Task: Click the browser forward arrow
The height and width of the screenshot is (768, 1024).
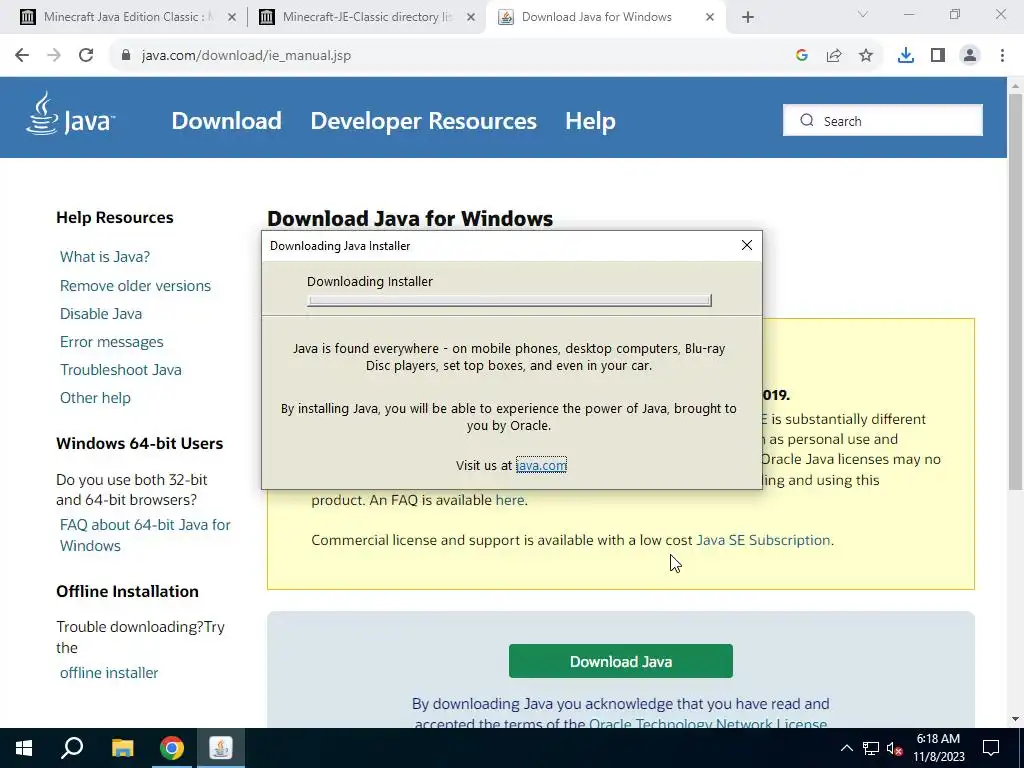Action: (x=54, y=56)
